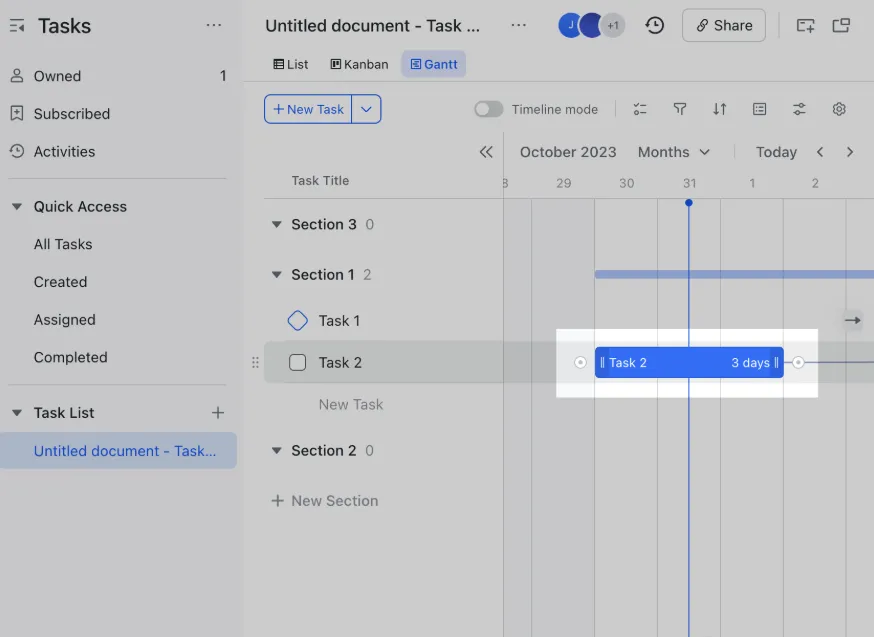The height and width of the screenshot is (637, 874).
Task: Check the Task 2 checkbox
Action: [x=298, y=363]
